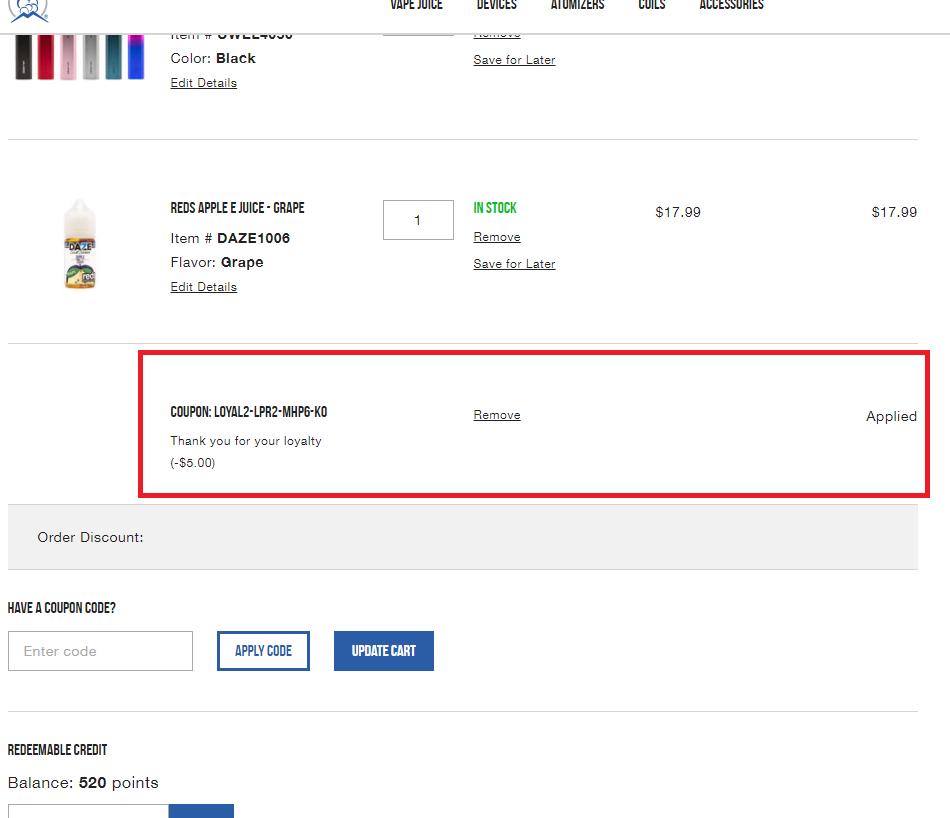The width and height of the screenshot is (950, 818).
Task: Open Reds Apple E Juice - Grape product title
Action: point(238,208)
